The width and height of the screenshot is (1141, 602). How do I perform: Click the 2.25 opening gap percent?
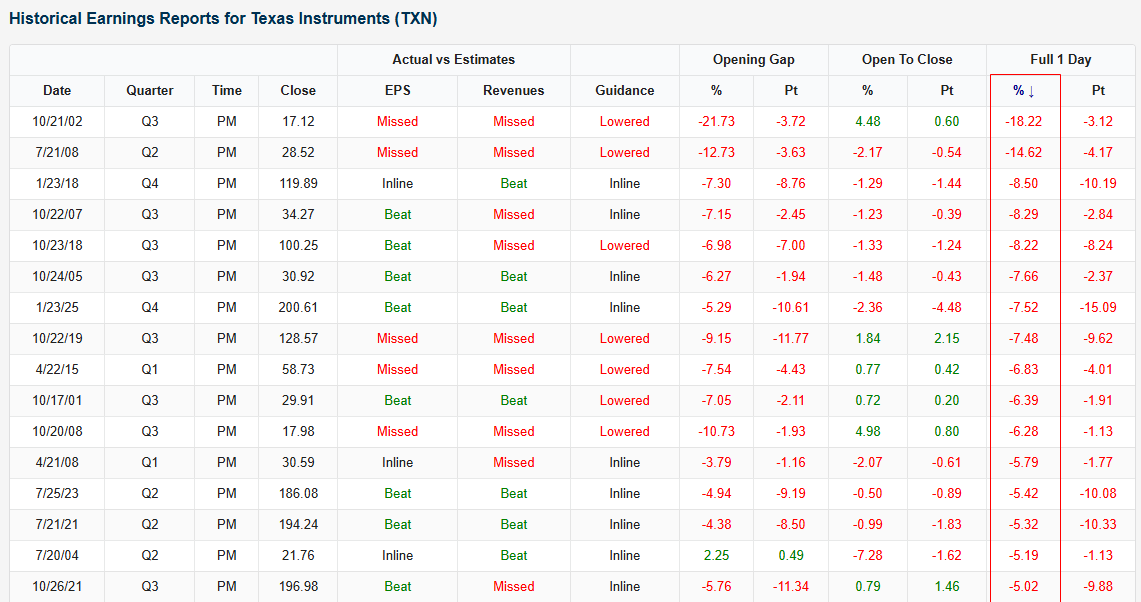[x=716, y=555]
